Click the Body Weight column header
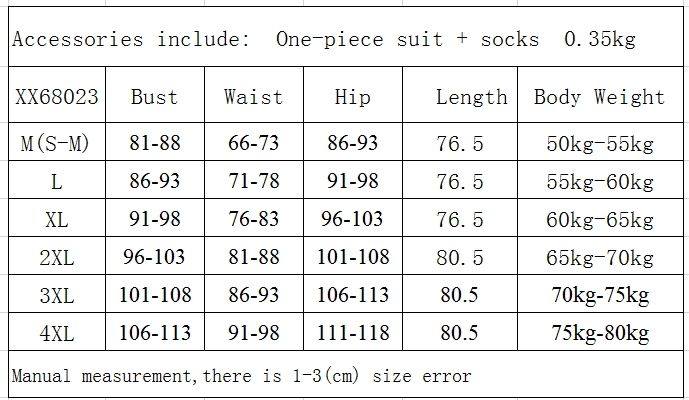689x400 pixels. coord(599,97)
